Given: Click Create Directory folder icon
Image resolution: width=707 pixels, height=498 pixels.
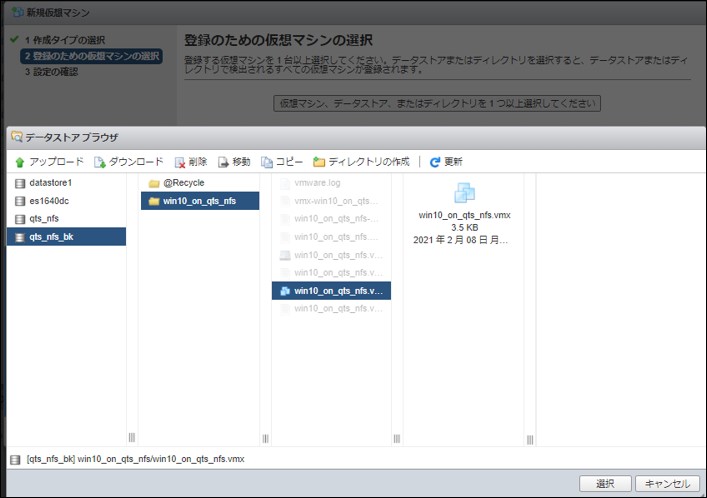Looking at the screenshot, I should [x=319, y=162].
